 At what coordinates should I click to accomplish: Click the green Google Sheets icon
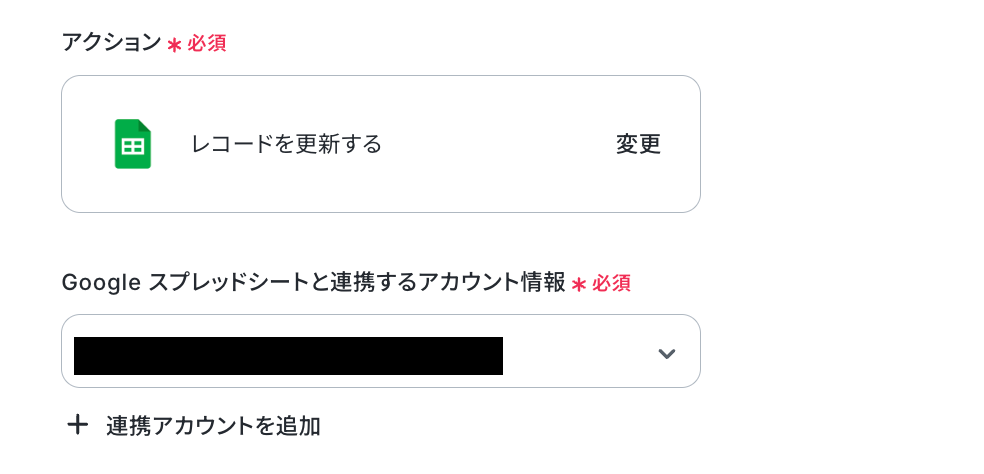(x=132, y=144)
